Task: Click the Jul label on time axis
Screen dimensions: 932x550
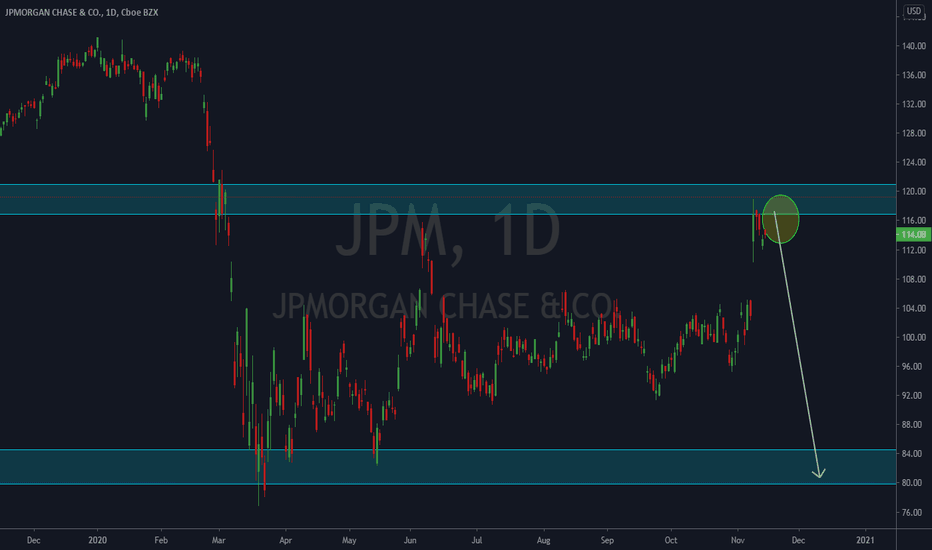Action: pyautogui.click(x=476, y=540)
